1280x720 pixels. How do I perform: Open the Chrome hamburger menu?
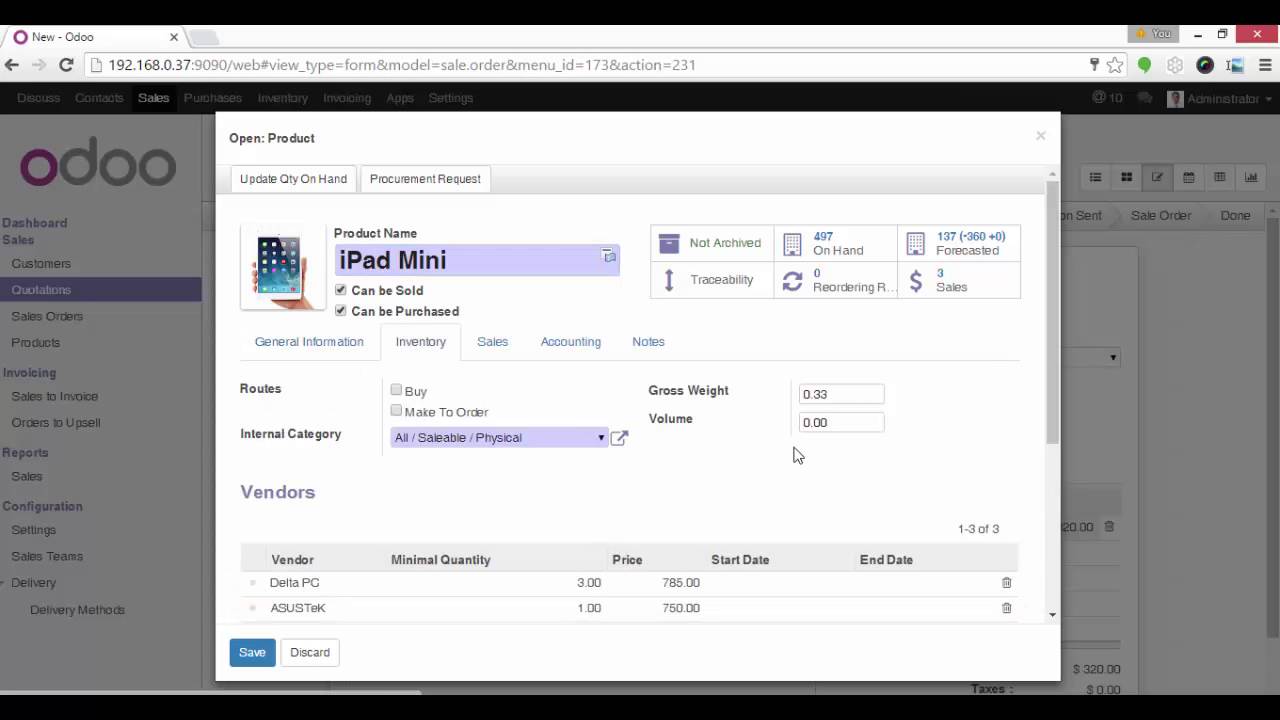(x=1265, y=65)
